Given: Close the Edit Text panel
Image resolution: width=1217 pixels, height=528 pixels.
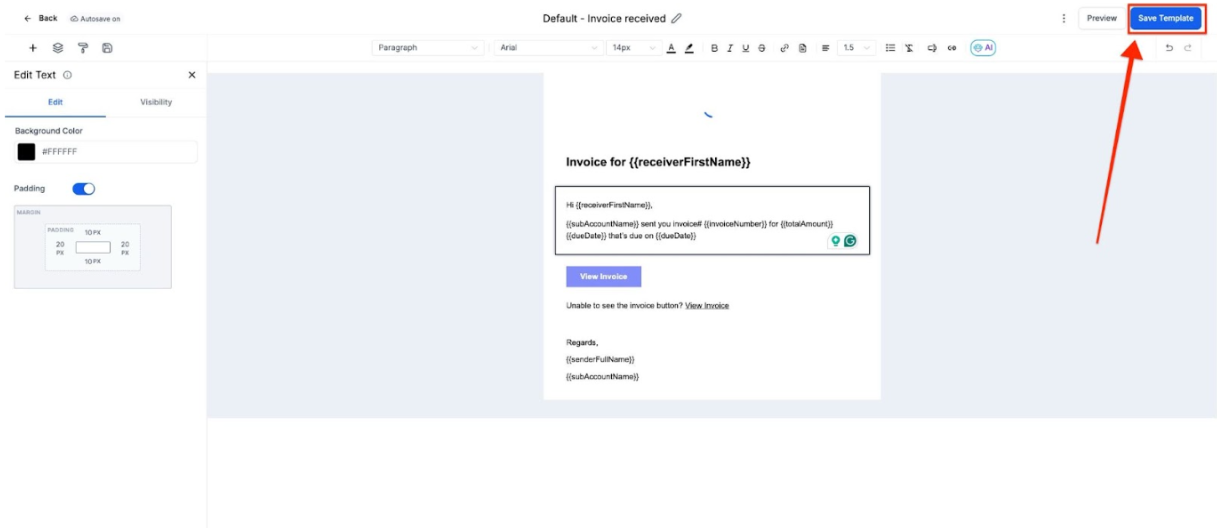Looking at the screenshot, I should [192, 75].
